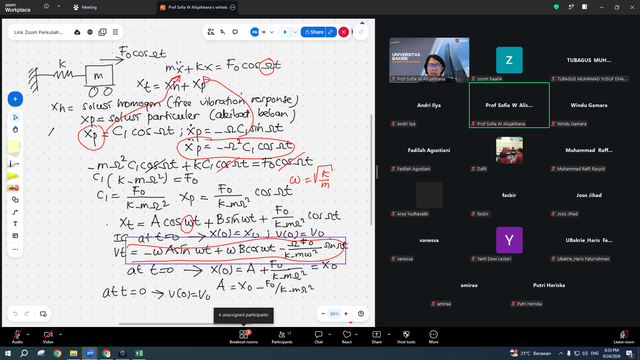Select the yellow highlighter tool
640x360 pixels.
coord(13,176)
